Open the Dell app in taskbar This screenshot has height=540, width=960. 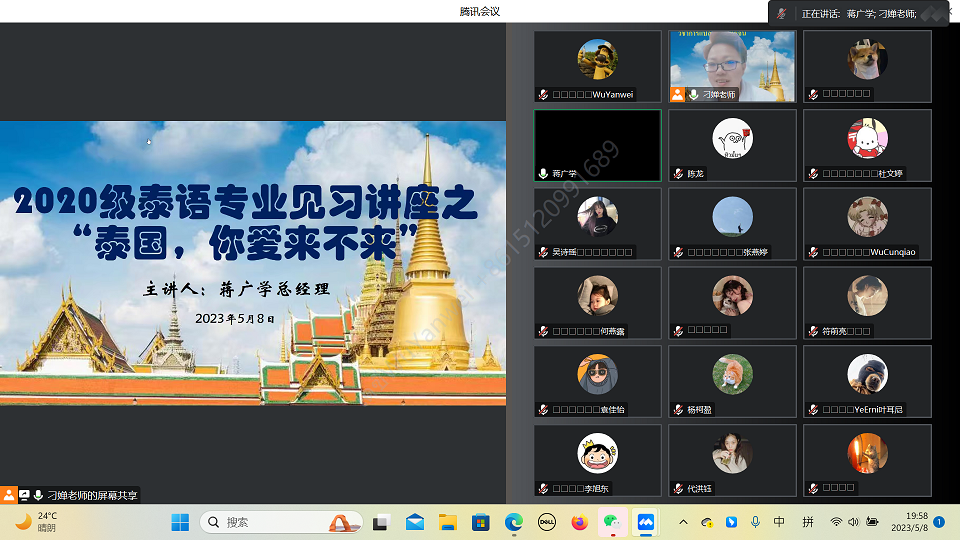click(x=547, y=522)
